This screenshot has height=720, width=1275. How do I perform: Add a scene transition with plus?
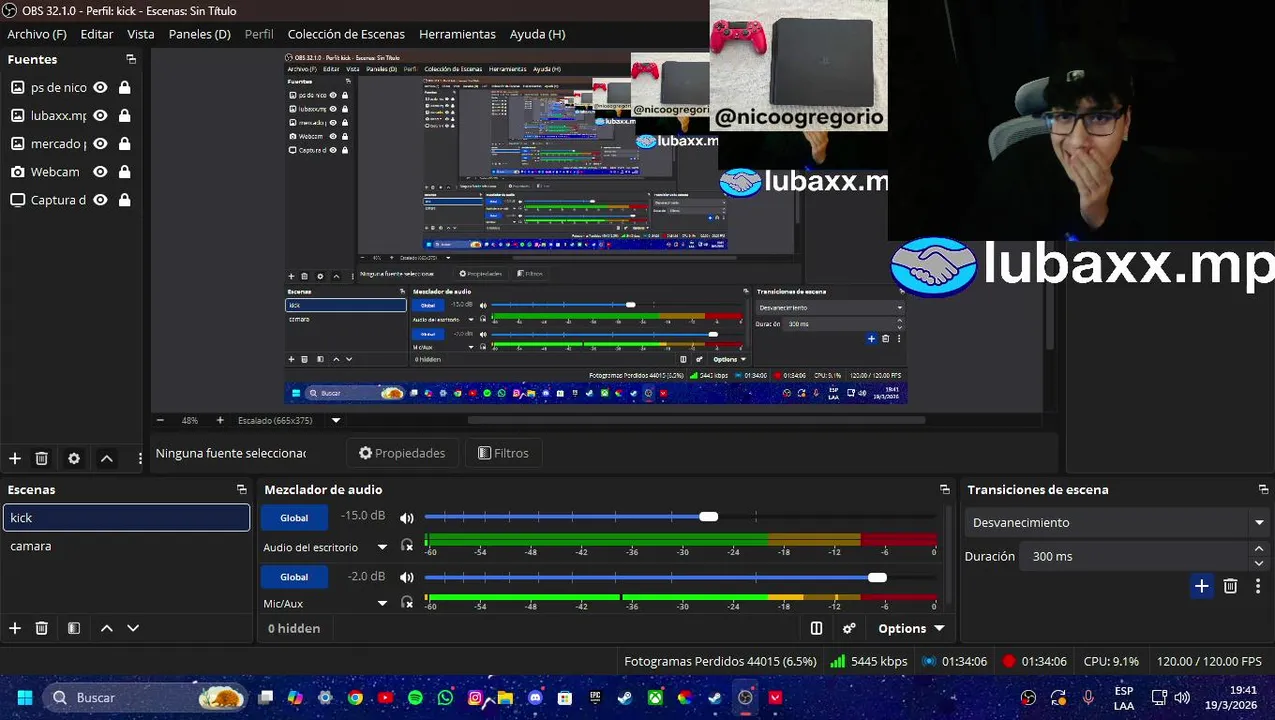pyautogui.click(x=1202, y=586)
